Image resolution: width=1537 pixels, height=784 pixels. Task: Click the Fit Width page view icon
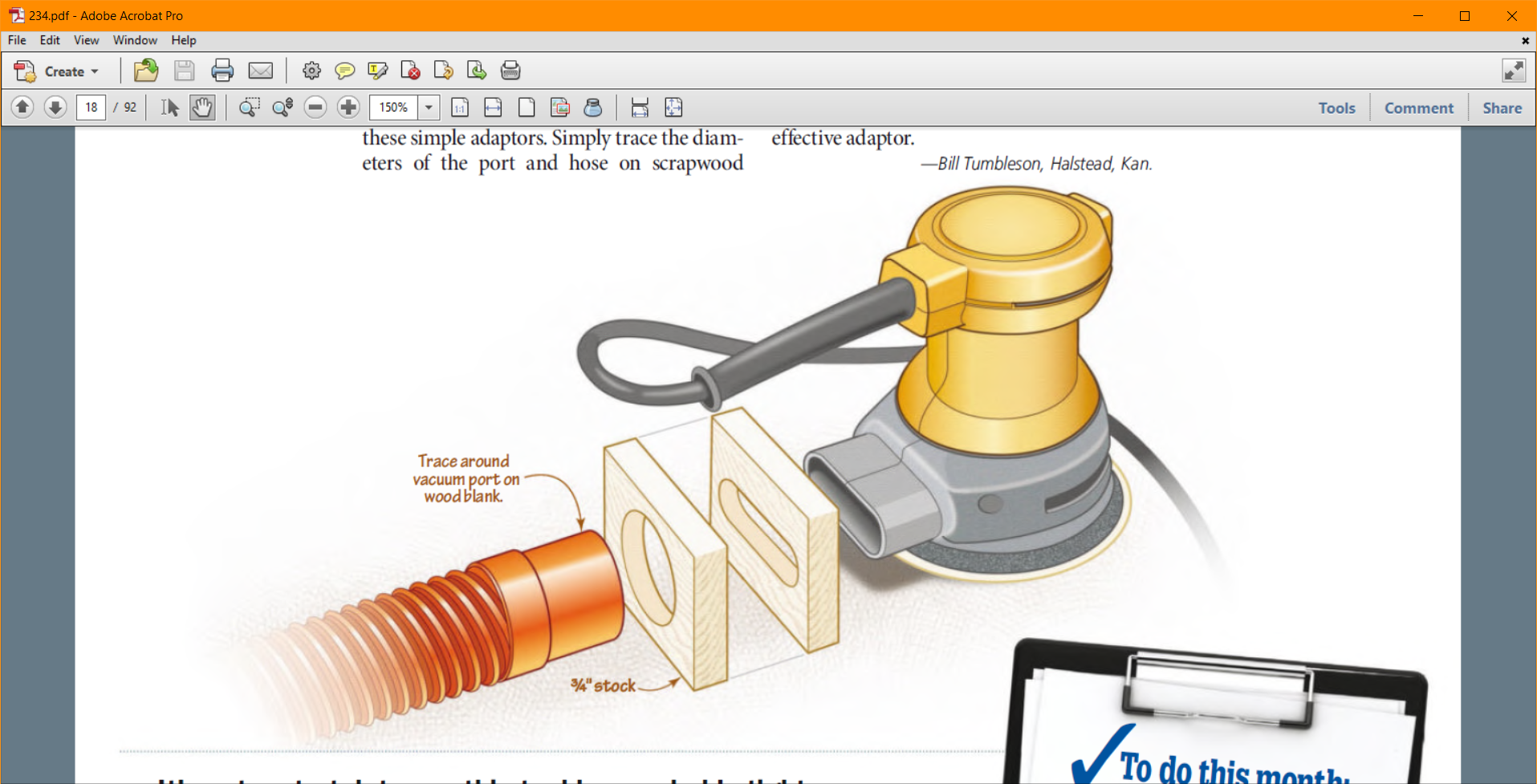493,107
